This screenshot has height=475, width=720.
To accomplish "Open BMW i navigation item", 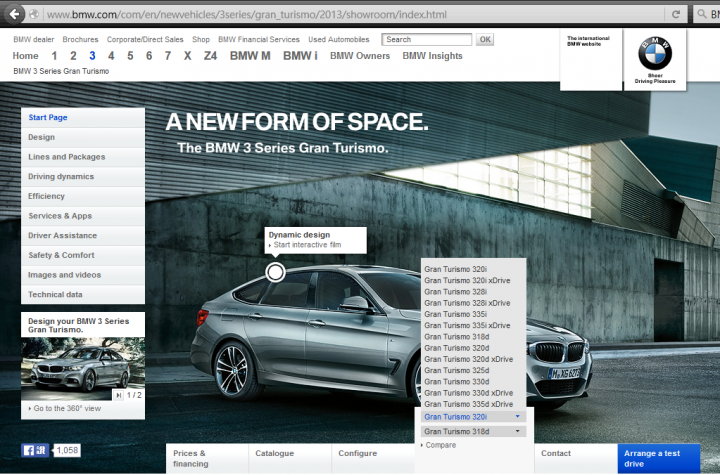I will pos(300,56).
